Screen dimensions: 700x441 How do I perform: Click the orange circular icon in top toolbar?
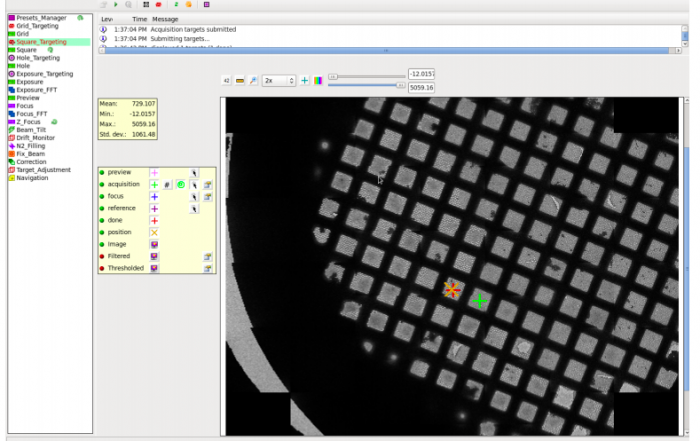pos(188,4)
